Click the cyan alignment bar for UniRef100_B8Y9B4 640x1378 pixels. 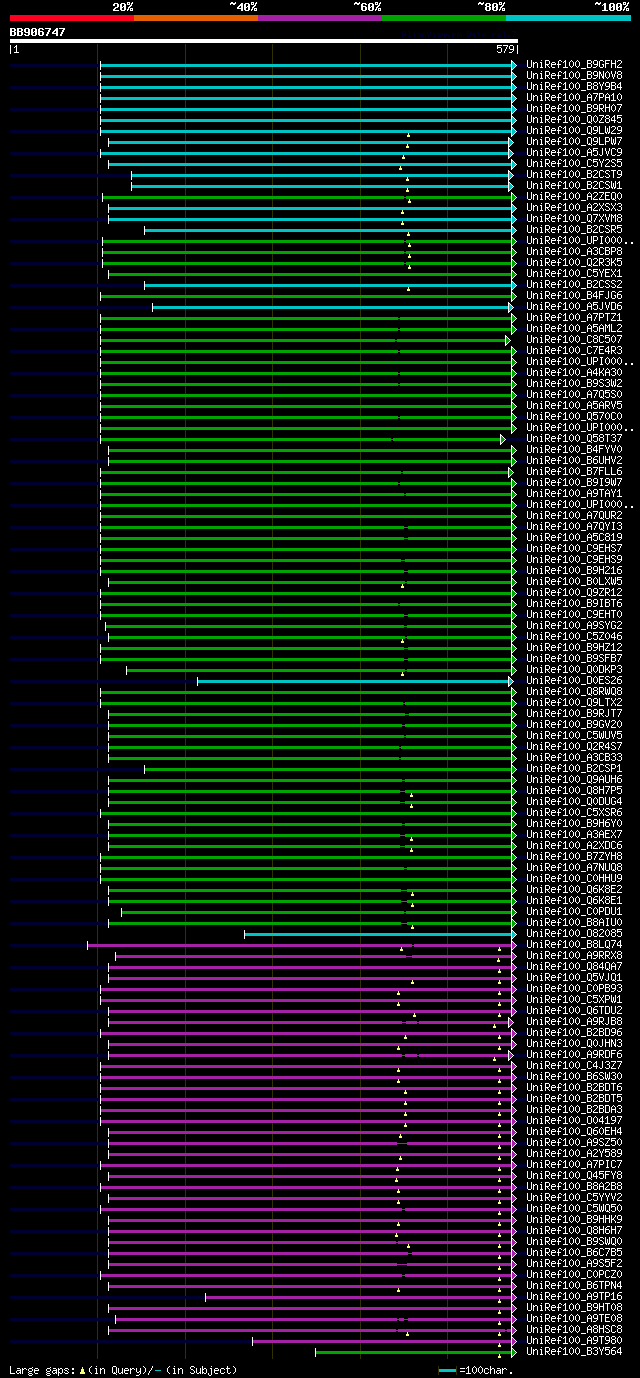tap(308, 87)
